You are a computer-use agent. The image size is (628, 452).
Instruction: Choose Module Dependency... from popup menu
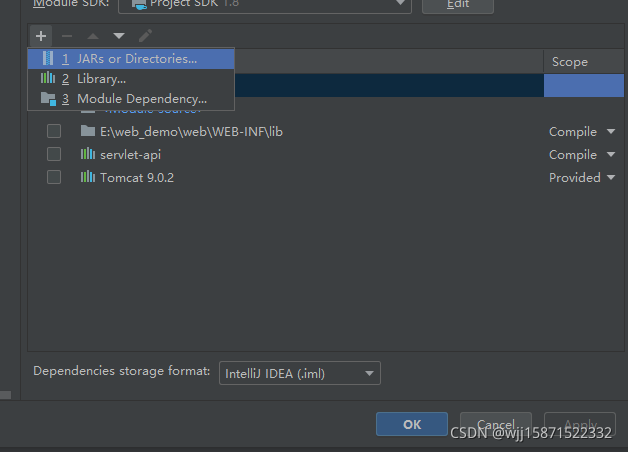pos(131,99)
